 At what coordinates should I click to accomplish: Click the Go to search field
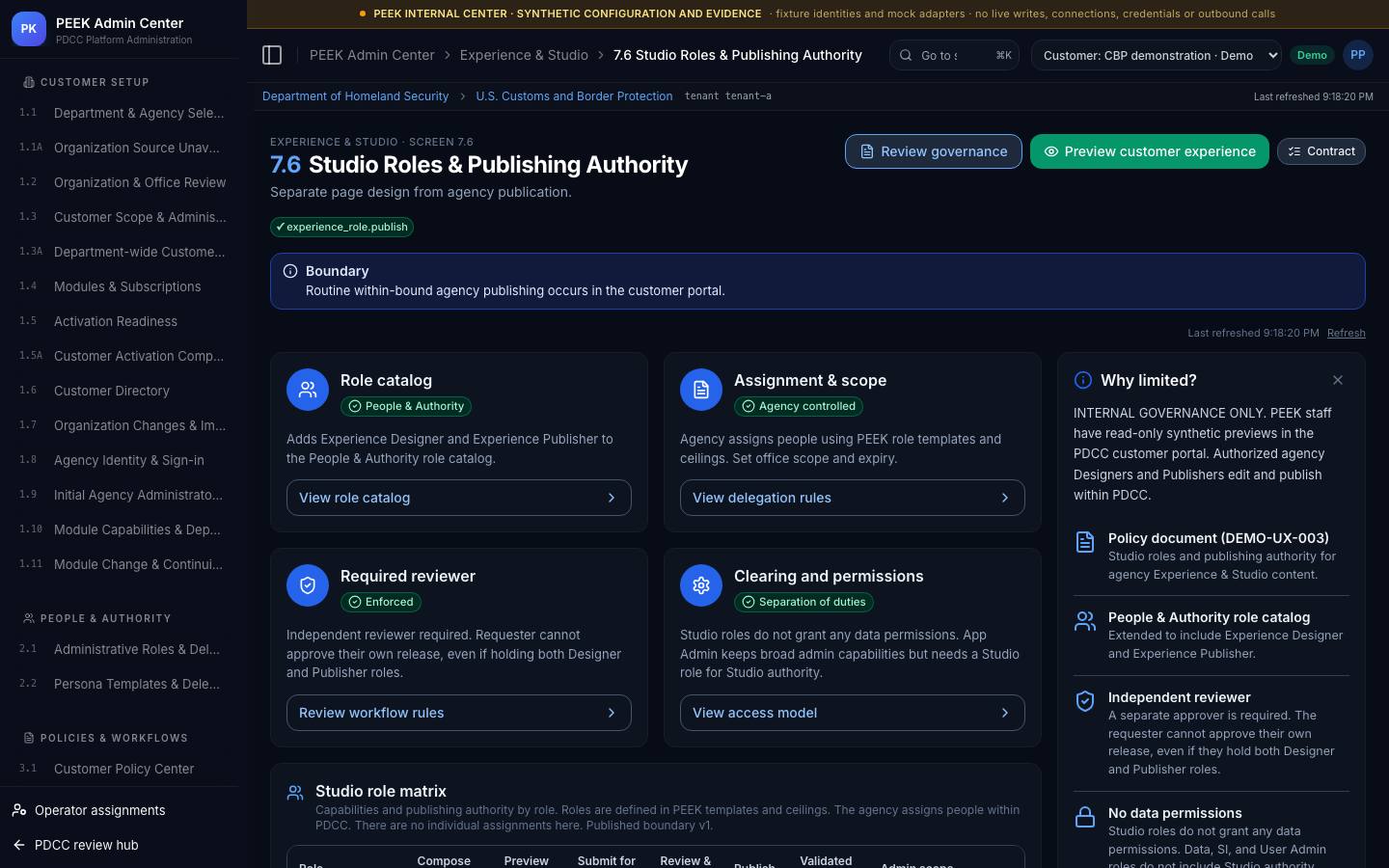pos(954,55)
